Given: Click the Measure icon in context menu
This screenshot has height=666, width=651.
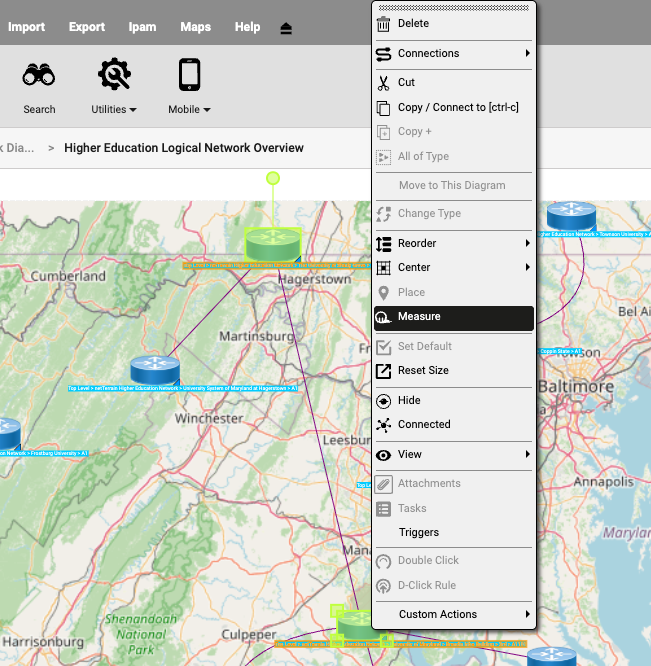Looking at the screenshot, I should pyautogui.click(x=383, y=318).
